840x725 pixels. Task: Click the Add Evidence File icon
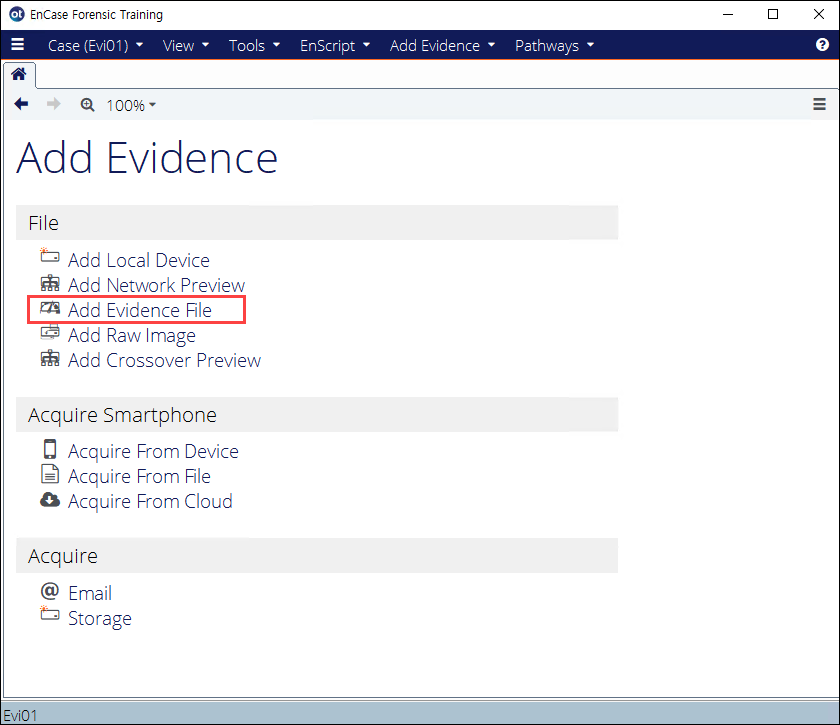point(50,308)
